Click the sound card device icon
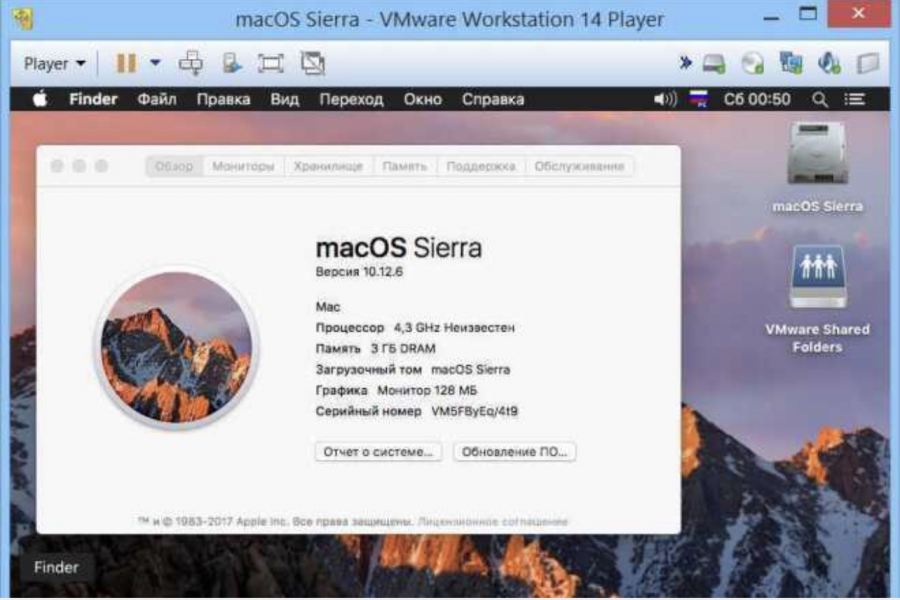 pyautogui.click(x=829, y=63)
